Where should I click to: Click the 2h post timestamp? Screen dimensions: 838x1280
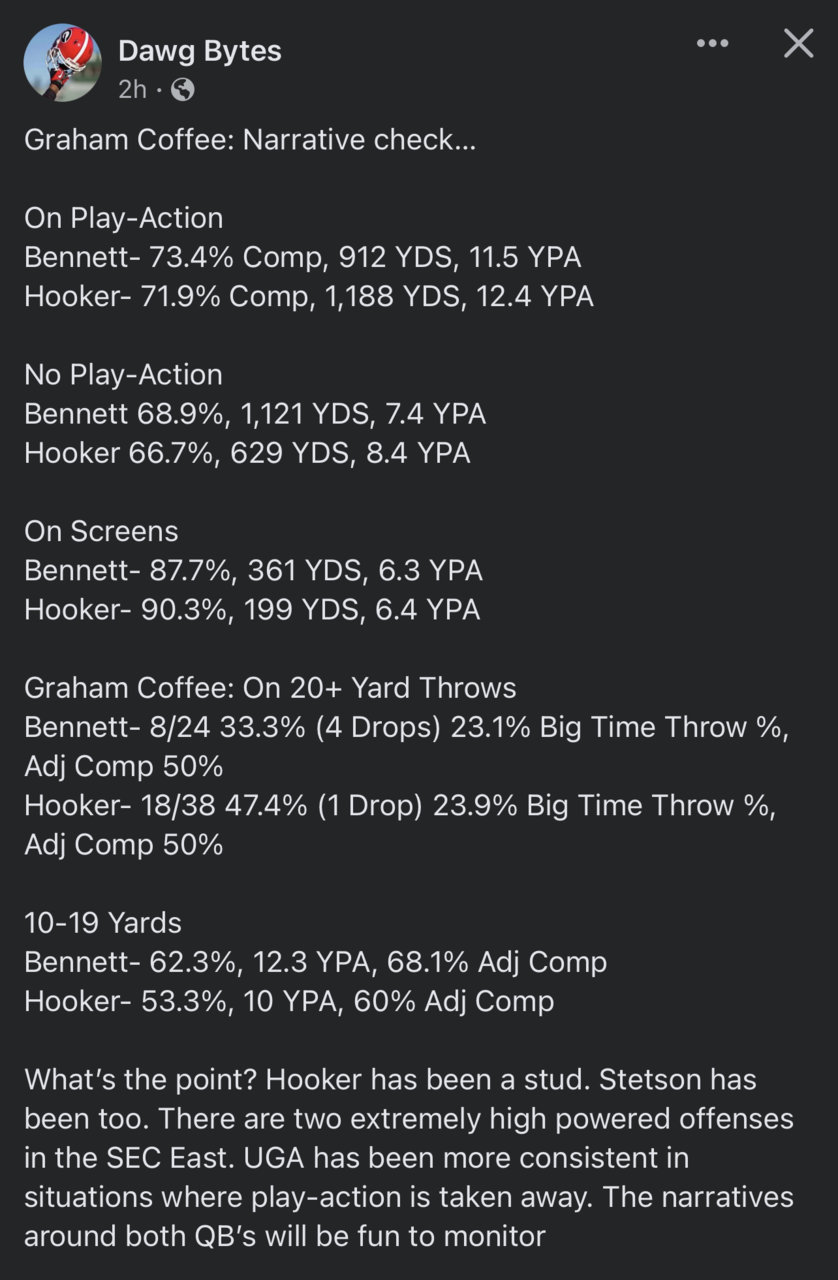pyautogui.click(x=132, y=90)
